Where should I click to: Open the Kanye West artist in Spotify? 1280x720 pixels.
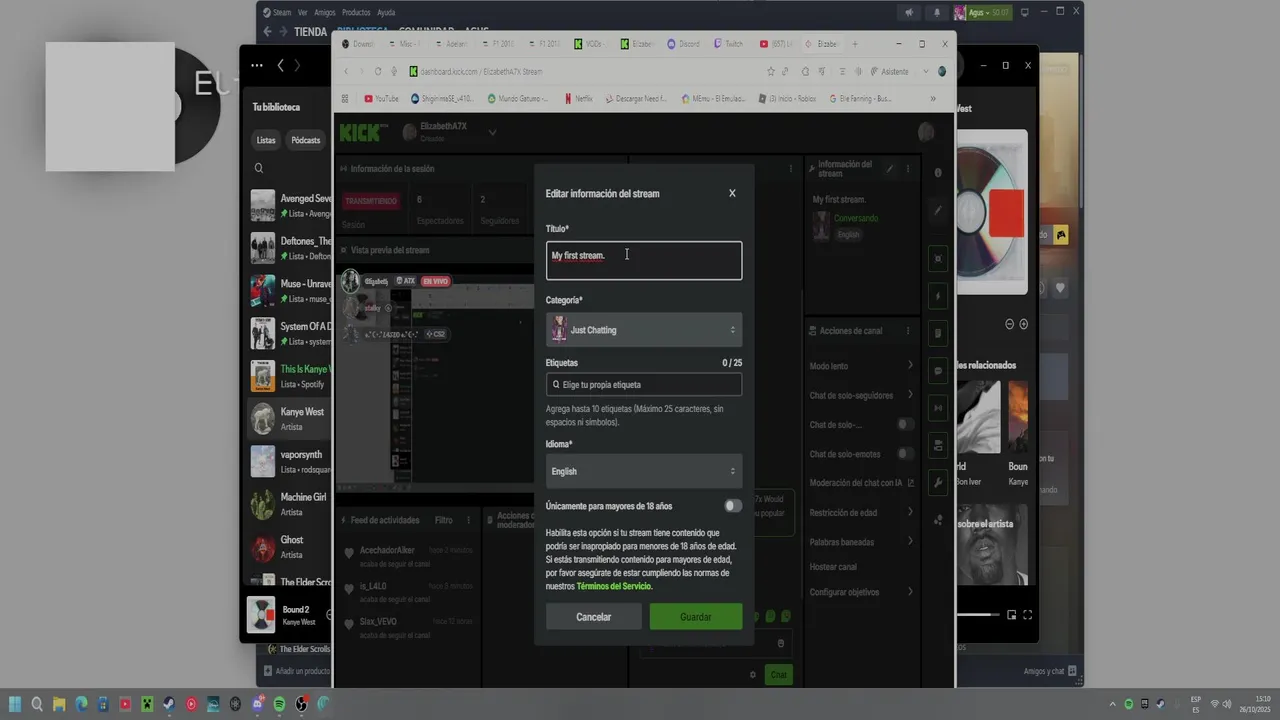pos(288,419)
